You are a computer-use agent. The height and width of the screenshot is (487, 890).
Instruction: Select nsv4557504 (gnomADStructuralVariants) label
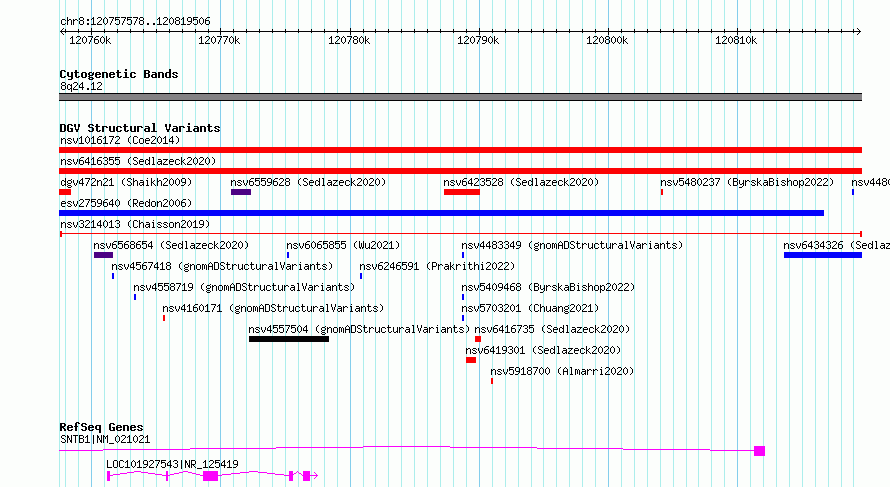click(359, 329)
